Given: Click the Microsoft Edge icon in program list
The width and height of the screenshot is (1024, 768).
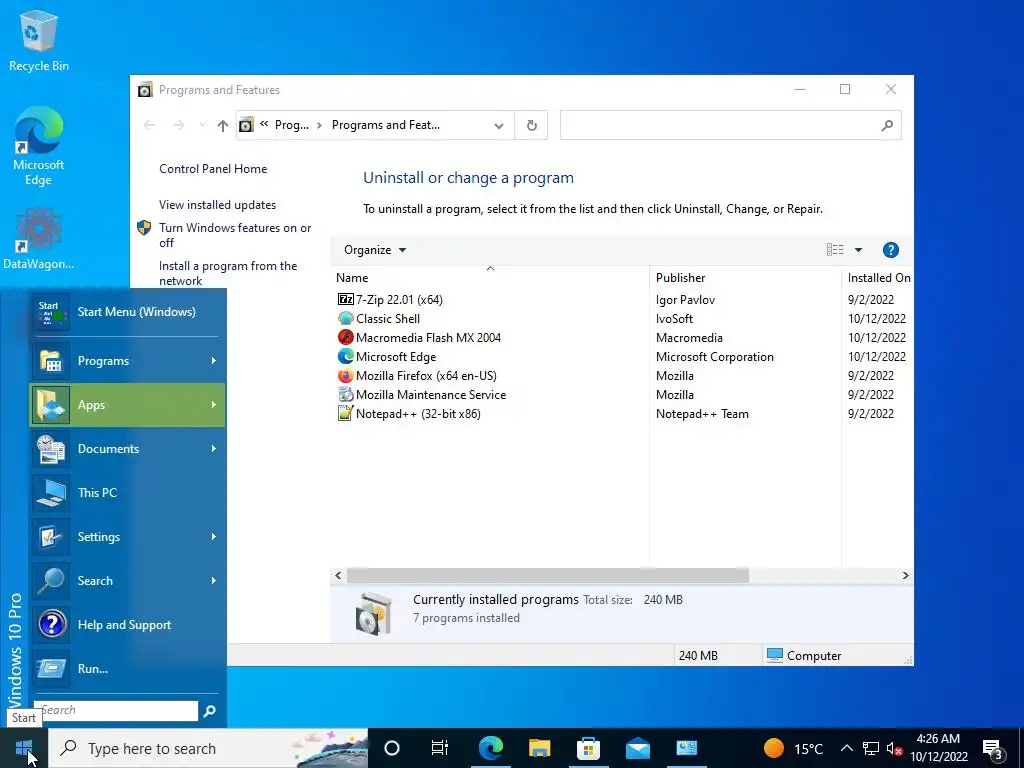Looking at the screenshot, I should coord(345,357).
